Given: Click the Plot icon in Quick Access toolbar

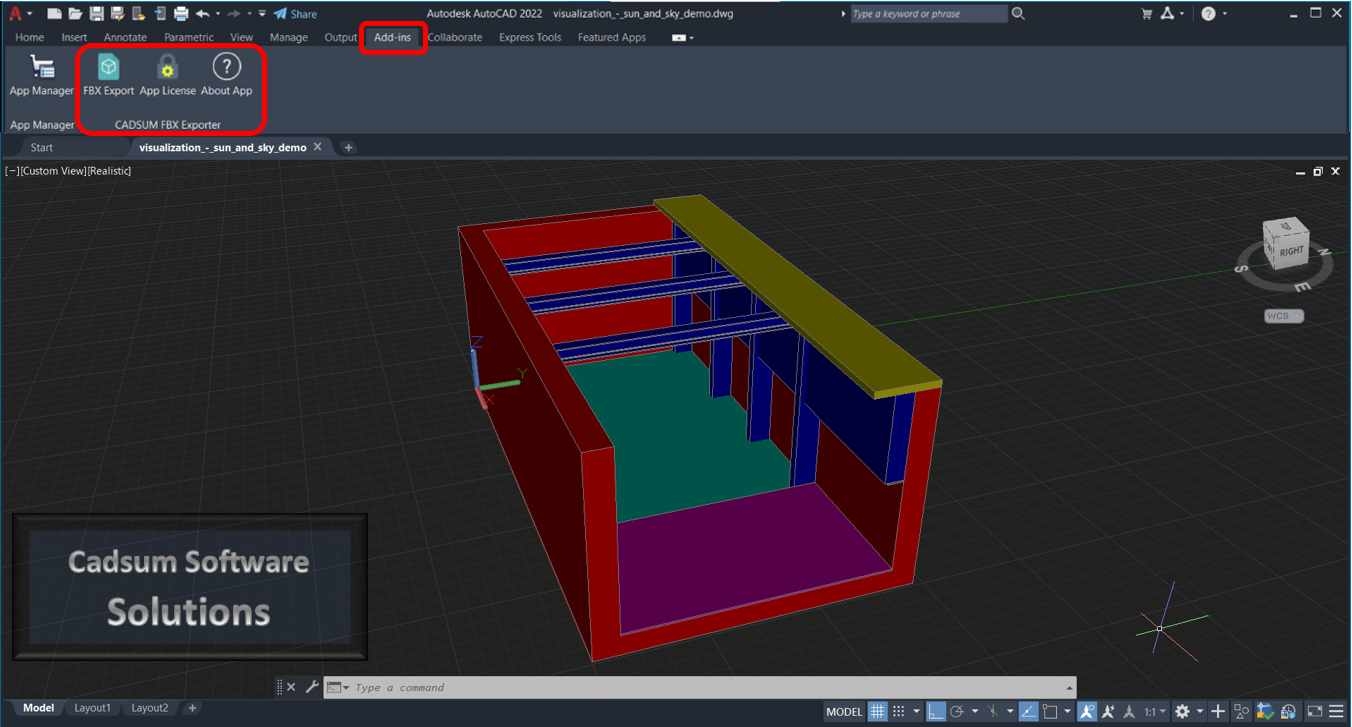Looking at the screenshot, I should coord(180,13).
